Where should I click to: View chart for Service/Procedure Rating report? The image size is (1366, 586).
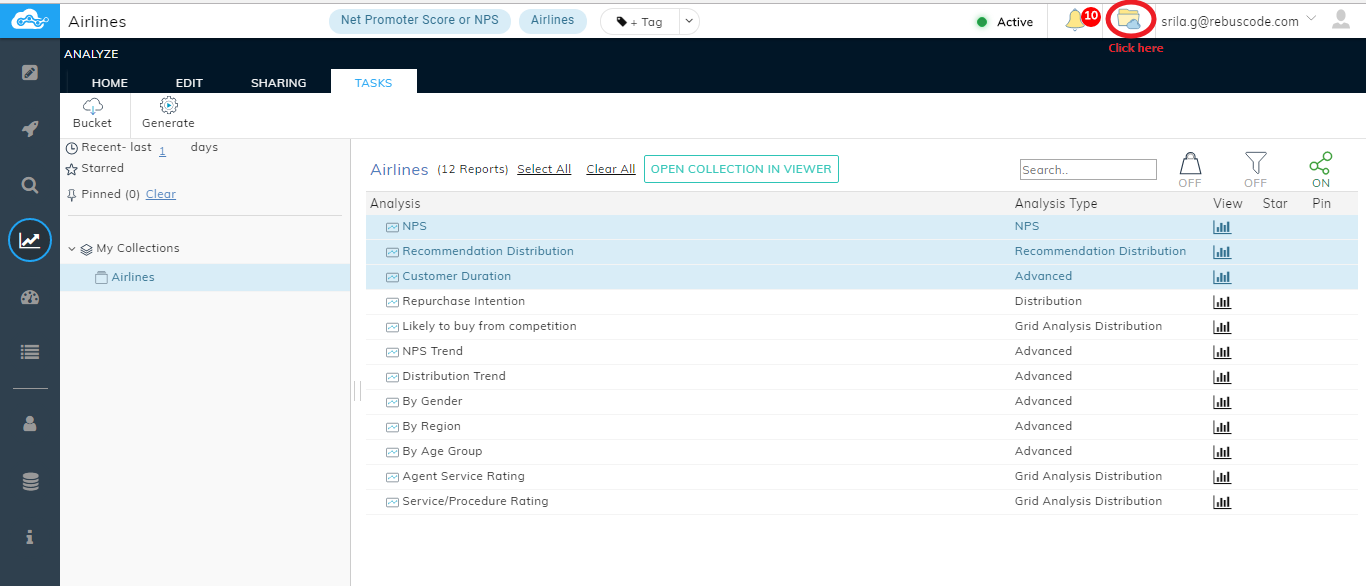coord(1222,502)
